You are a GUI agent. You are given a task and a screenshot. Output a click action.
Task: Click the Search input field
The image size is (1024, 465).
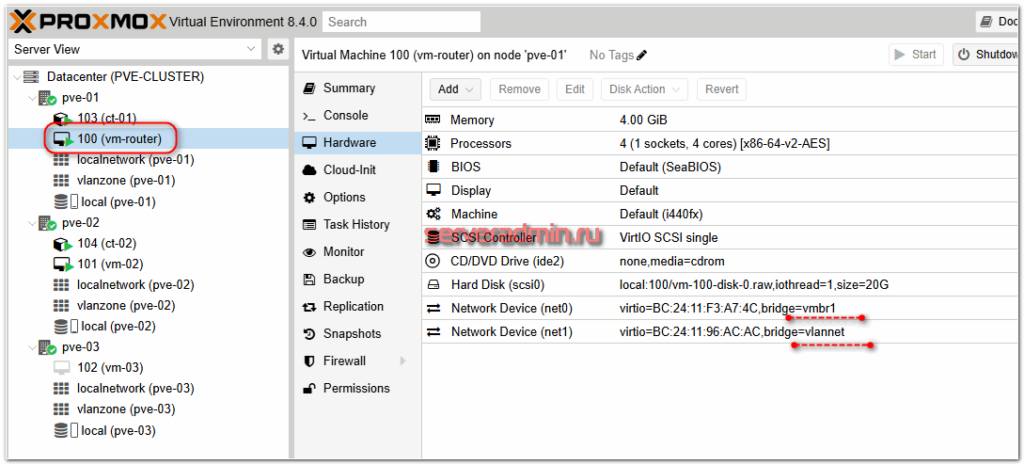pos(401,21)
